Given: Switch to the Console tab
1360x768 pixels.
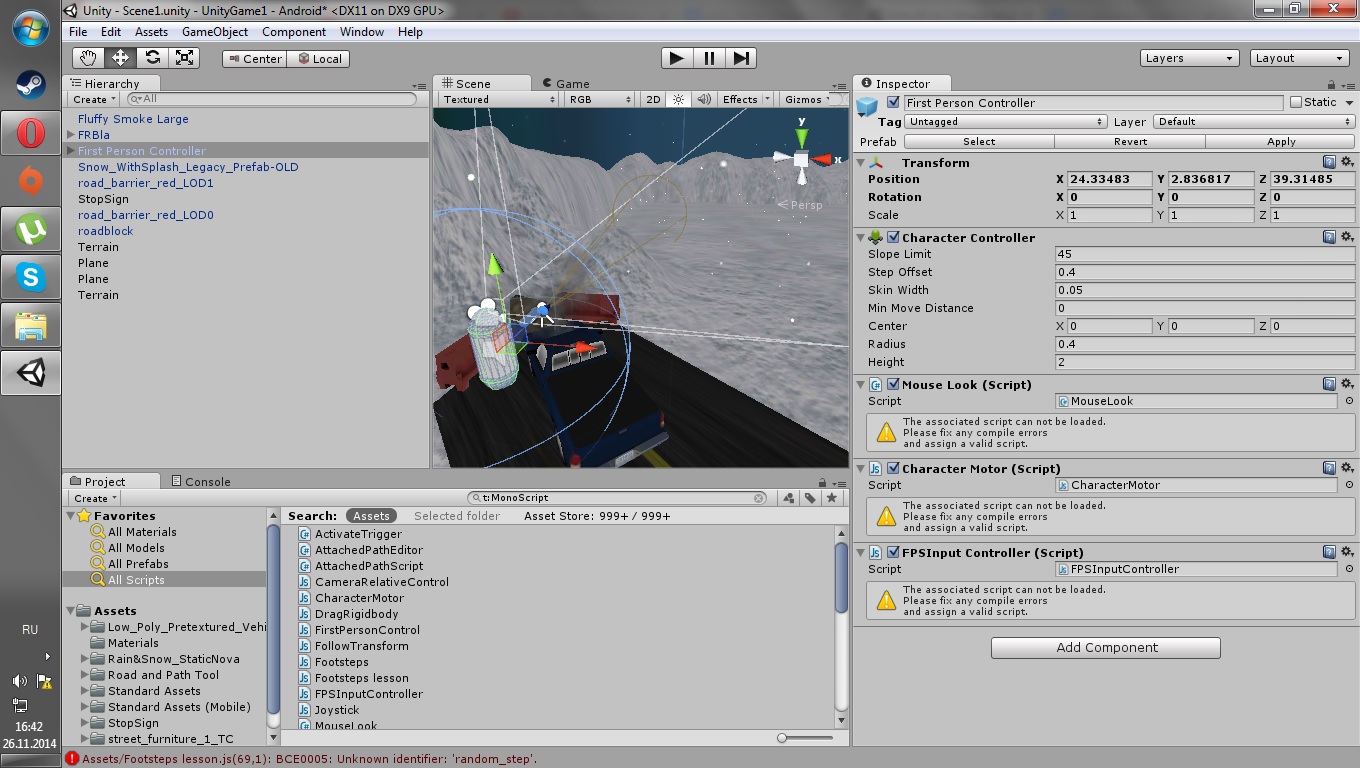Looking at the screenshot, I should pyautogui.click(x=201, y=481).
